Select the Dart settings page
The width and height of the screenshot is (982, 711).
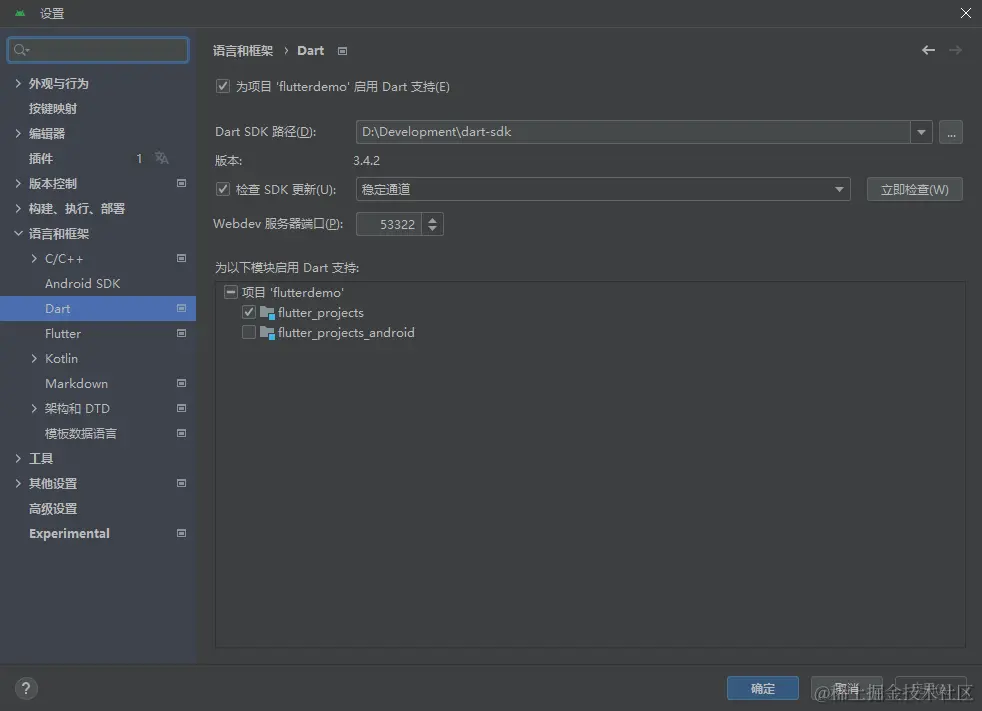pyautogui.click(x=98, y=308)
